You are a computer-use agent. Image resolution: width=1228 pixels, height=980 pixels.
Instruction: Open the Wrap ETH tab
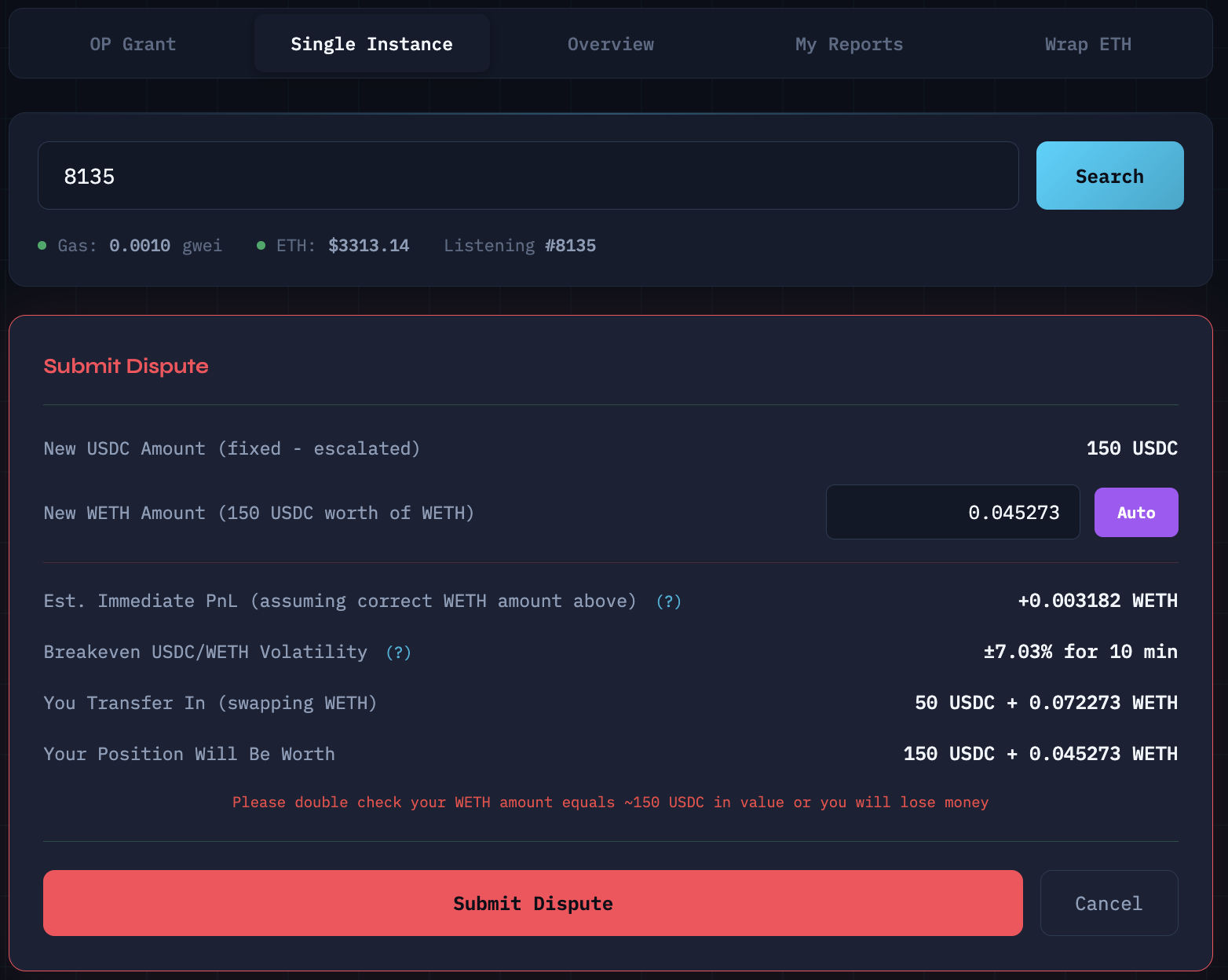click(1087, 44)
